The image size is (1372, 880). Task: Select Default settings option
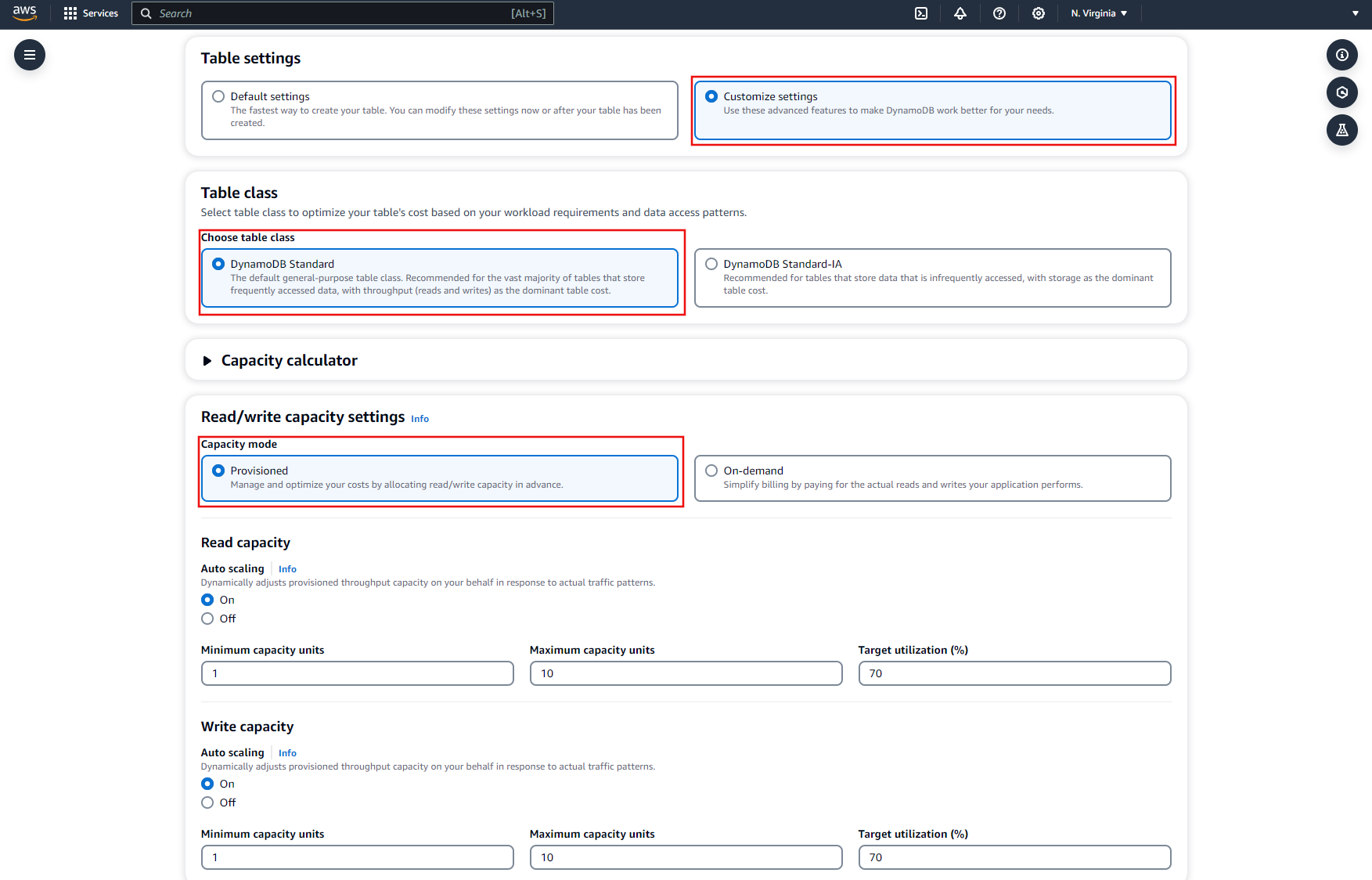[x=218, y=96]
